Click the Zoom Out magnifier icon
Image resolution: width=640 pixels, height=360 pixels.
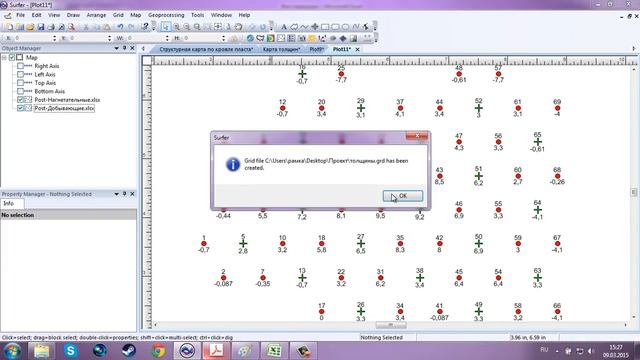187,27
